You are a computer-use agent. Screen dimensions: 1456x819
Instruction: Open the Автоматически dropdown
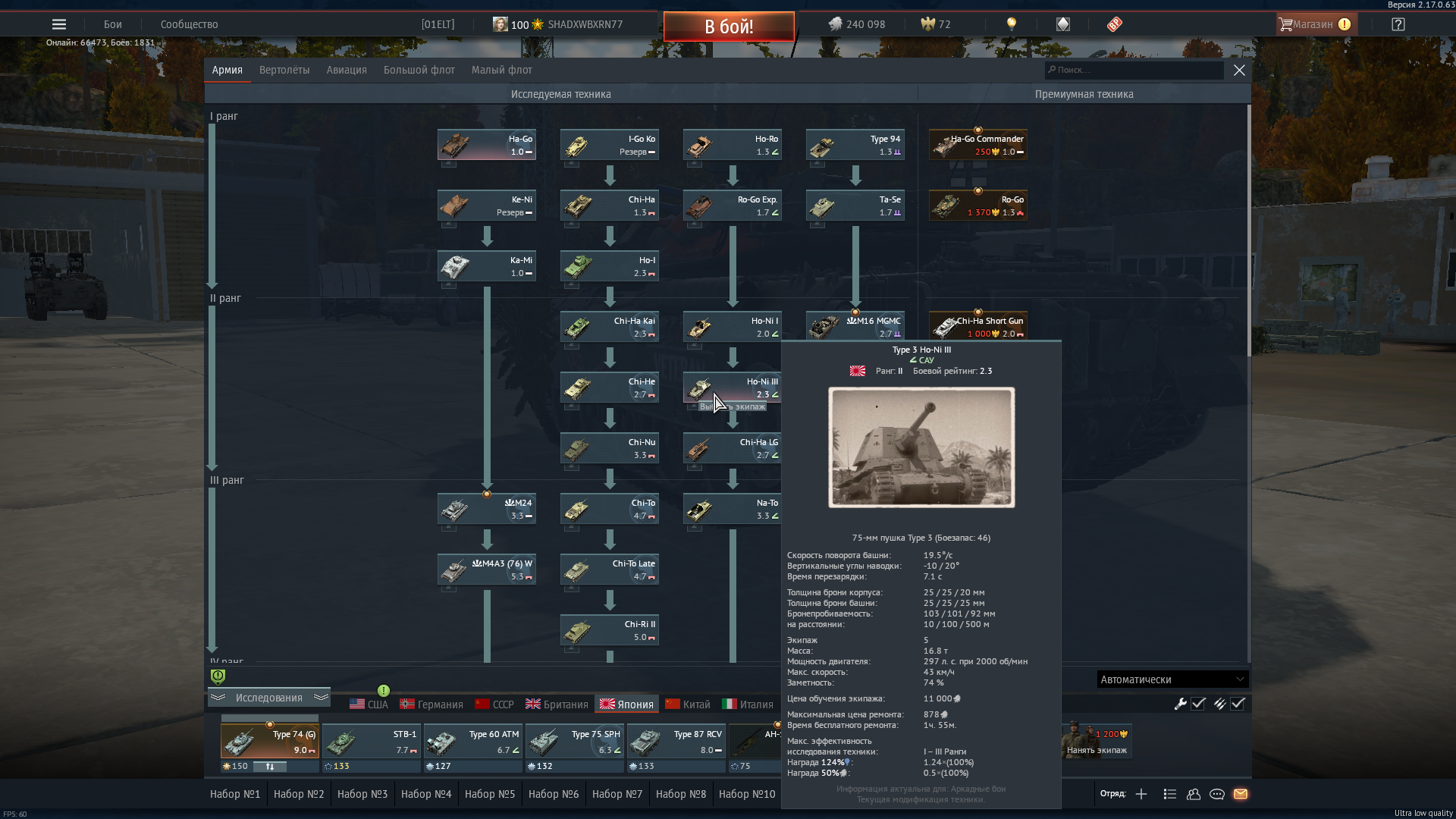coord(1172,679)
